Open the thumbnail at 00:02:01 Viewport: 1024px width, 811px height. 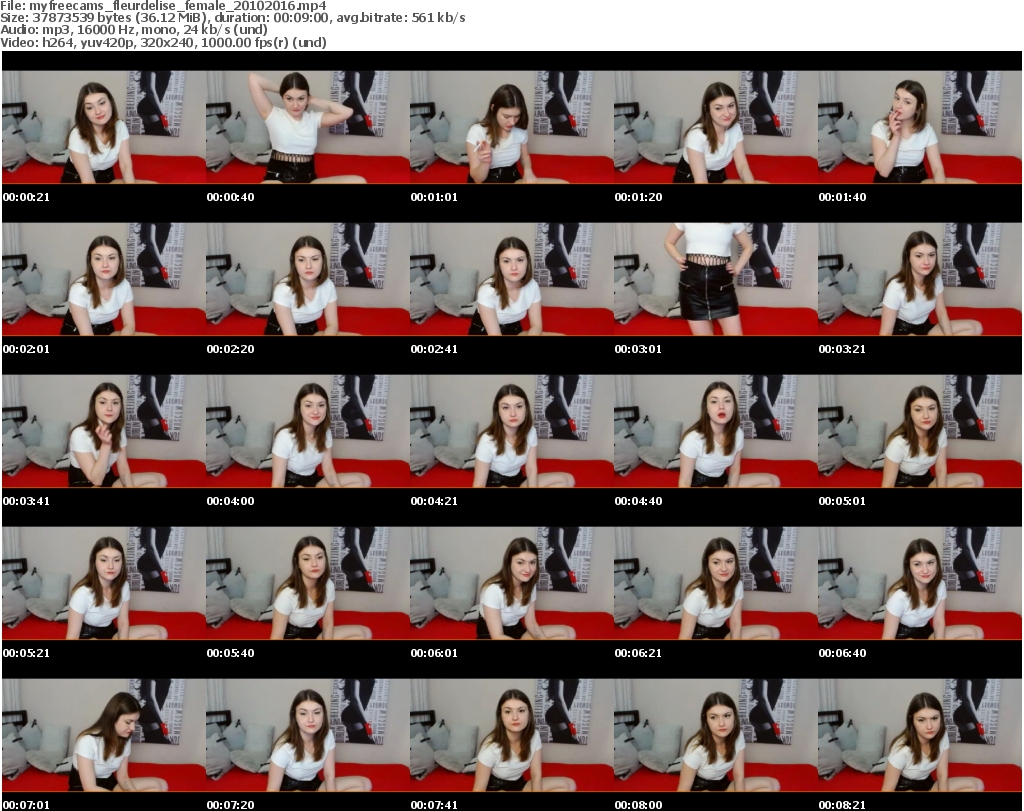pos(104,279)
